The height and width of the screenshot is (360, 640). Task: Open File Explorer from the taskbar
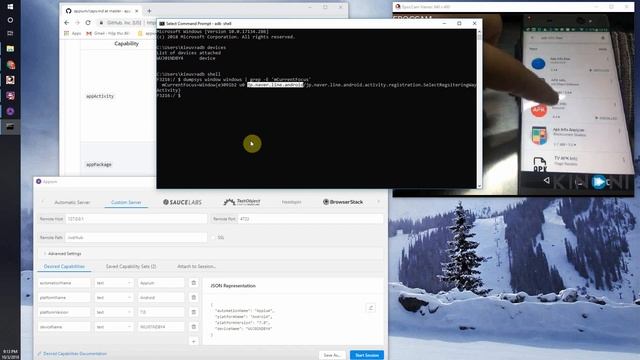[10, 49]
